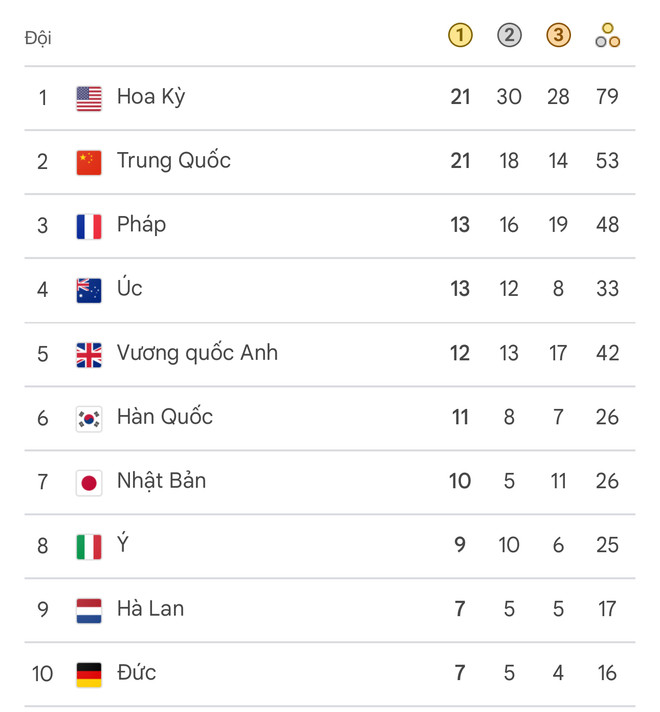Image resolution: width=660 pixels, height=712 pixels.
Task: Select the Hàn Quốc team name
Action: [x=165, y=417]
